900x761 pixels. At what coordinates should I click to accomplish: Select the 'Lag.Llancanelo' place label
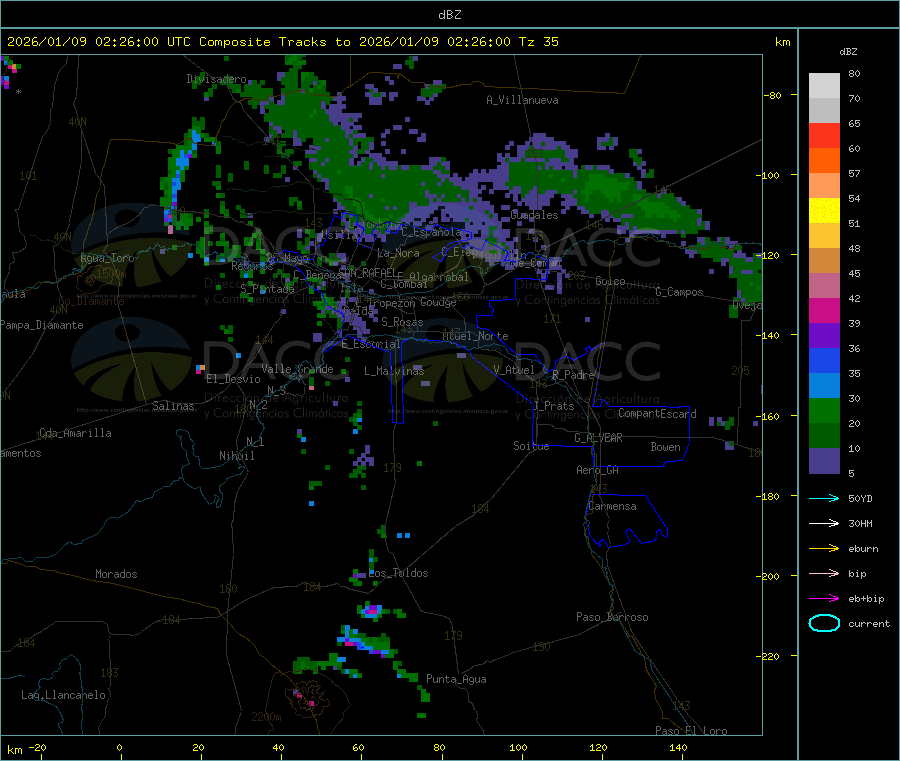pos(63,695)
